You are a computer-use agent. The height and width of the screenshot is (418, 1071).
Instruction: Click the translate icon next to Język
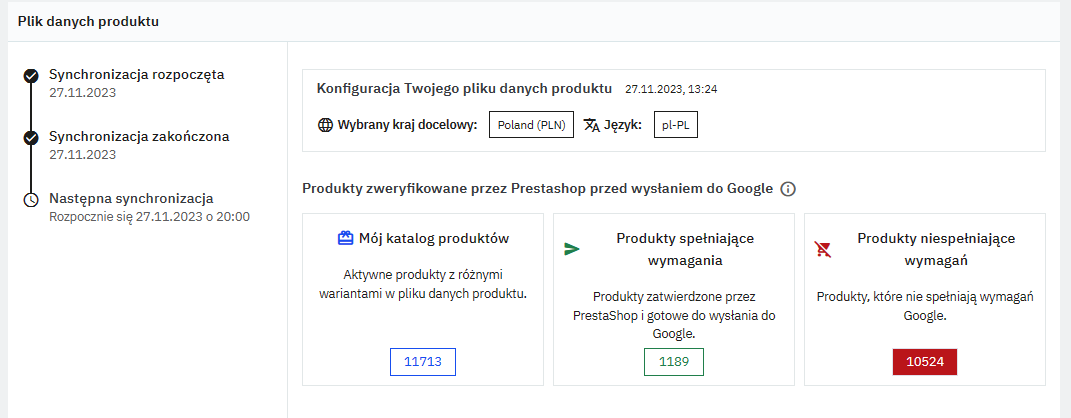pyautogui.click(x=592, y=126)
